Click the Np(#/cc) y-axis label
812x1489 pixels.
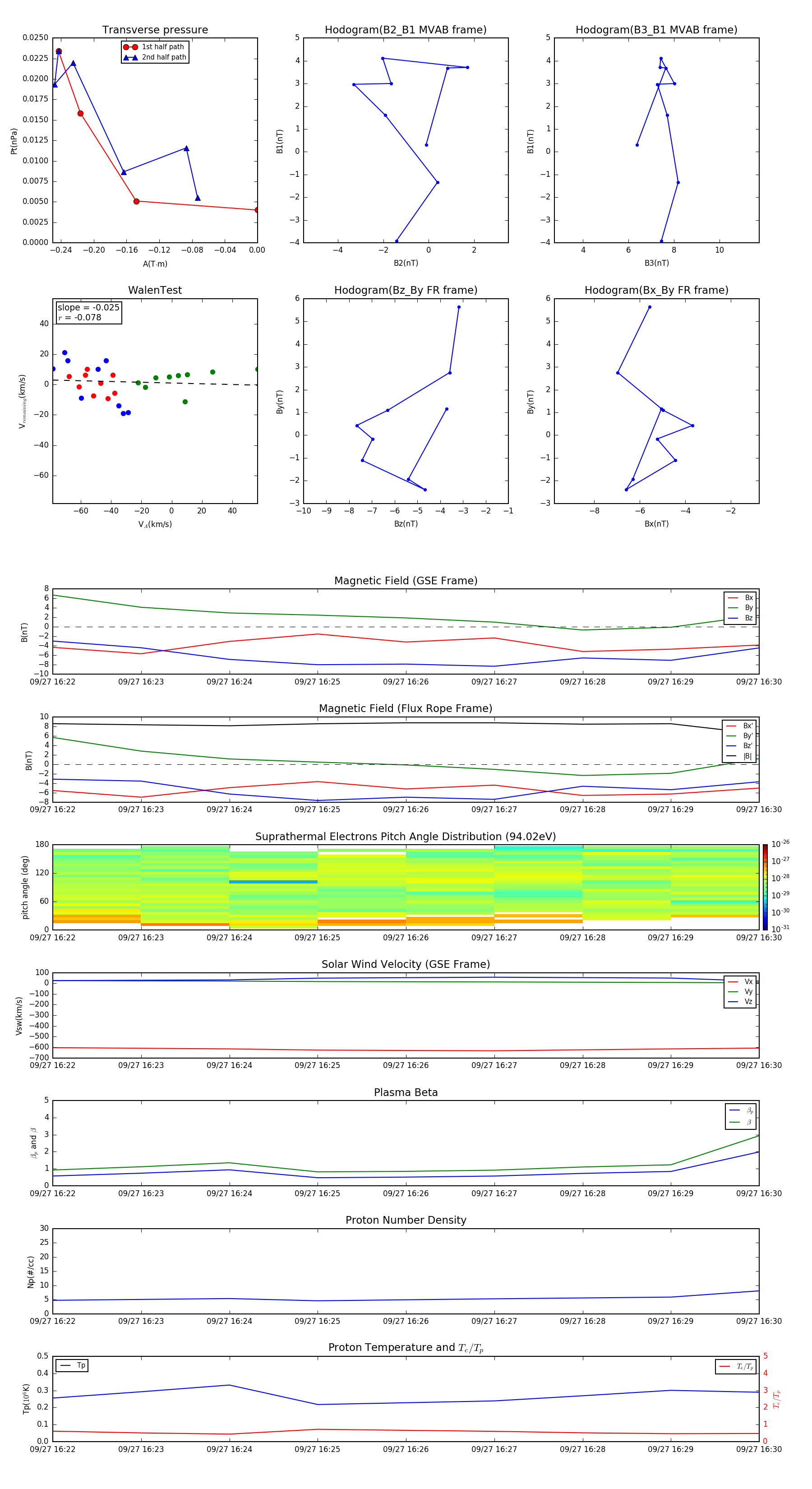[x=31, y=1272]
